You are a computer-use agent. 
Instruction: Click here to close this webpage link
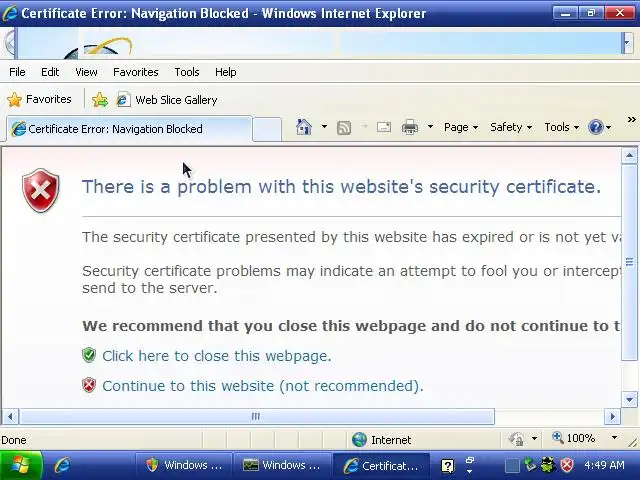(x=216, y=356)
